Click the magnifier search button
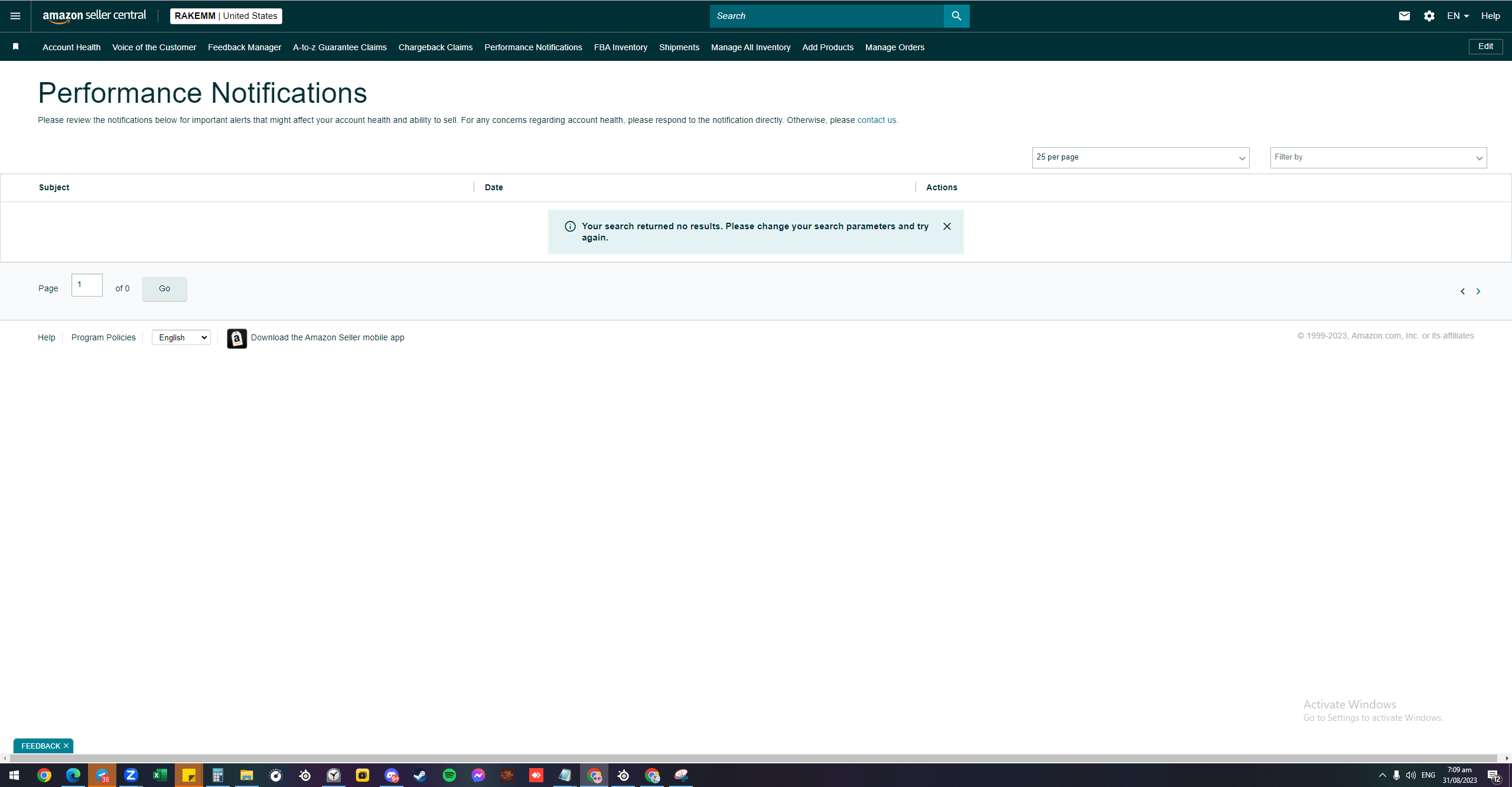Screen dimensions: 1512x787 (x=957, y=16)
